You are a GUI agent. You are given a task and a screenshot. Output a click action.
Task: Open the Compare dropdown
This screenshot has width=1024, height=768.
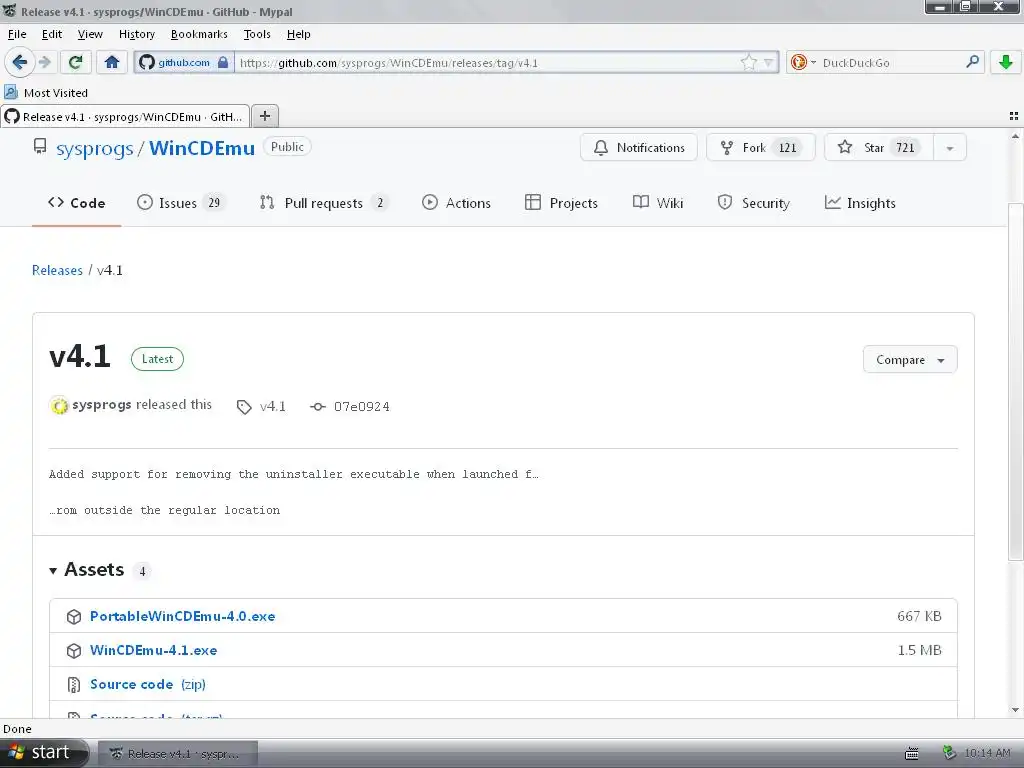(x=910, y=359)
